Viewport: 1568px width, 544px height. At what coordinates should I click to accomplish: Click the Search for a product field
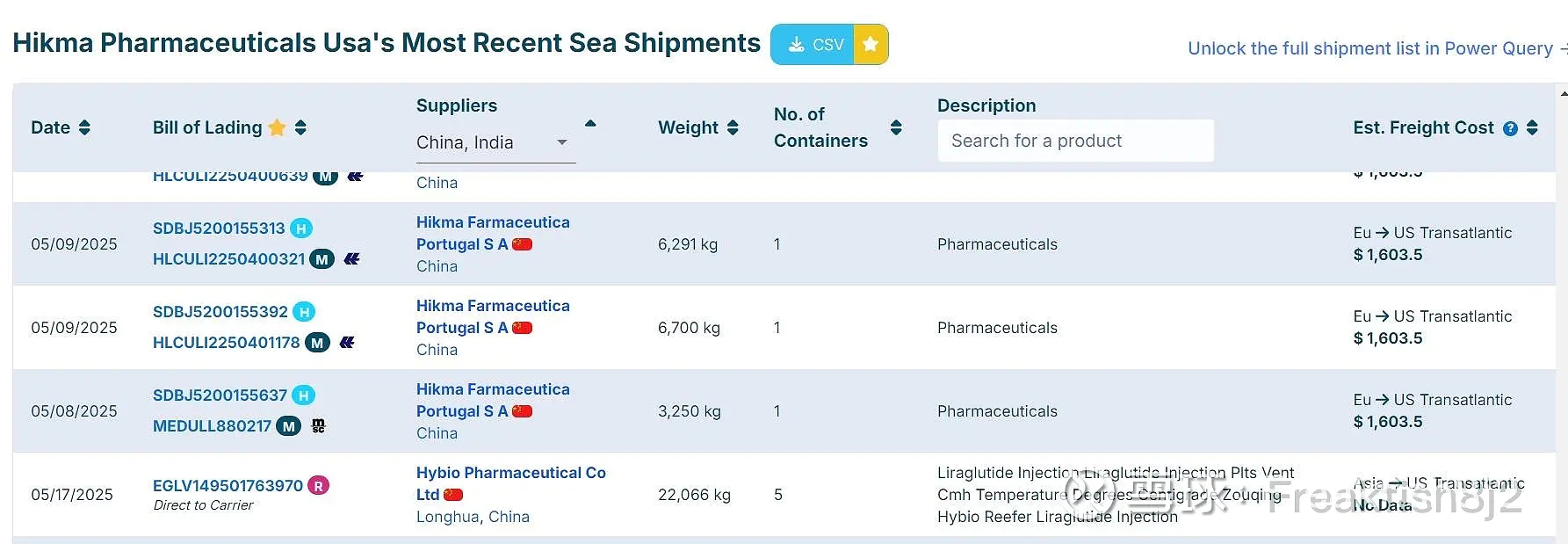pyautogui.click(x=1076, y=141)
